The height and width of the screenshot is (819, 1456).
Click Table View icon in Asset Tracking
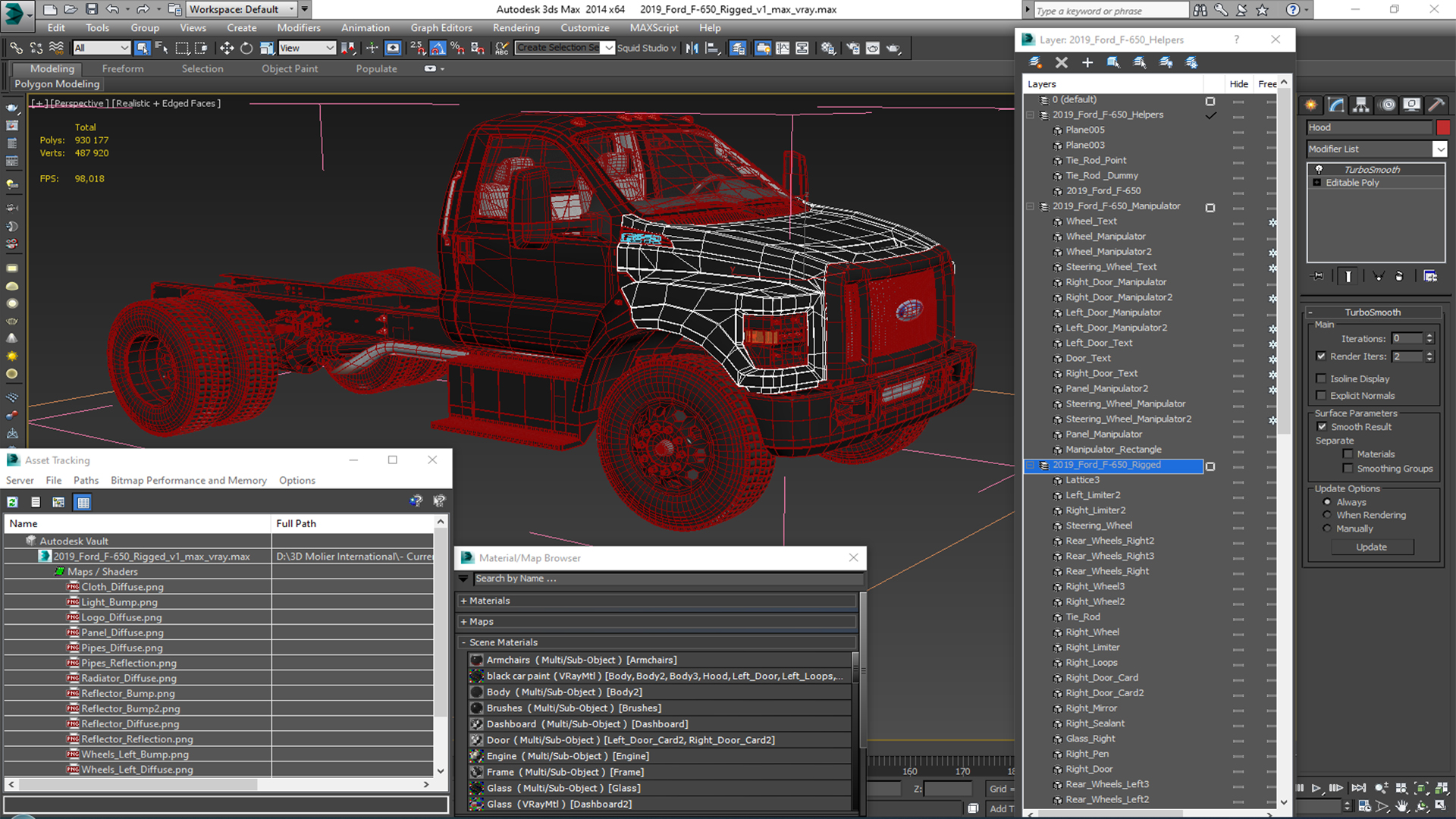(x=83, y=502)
